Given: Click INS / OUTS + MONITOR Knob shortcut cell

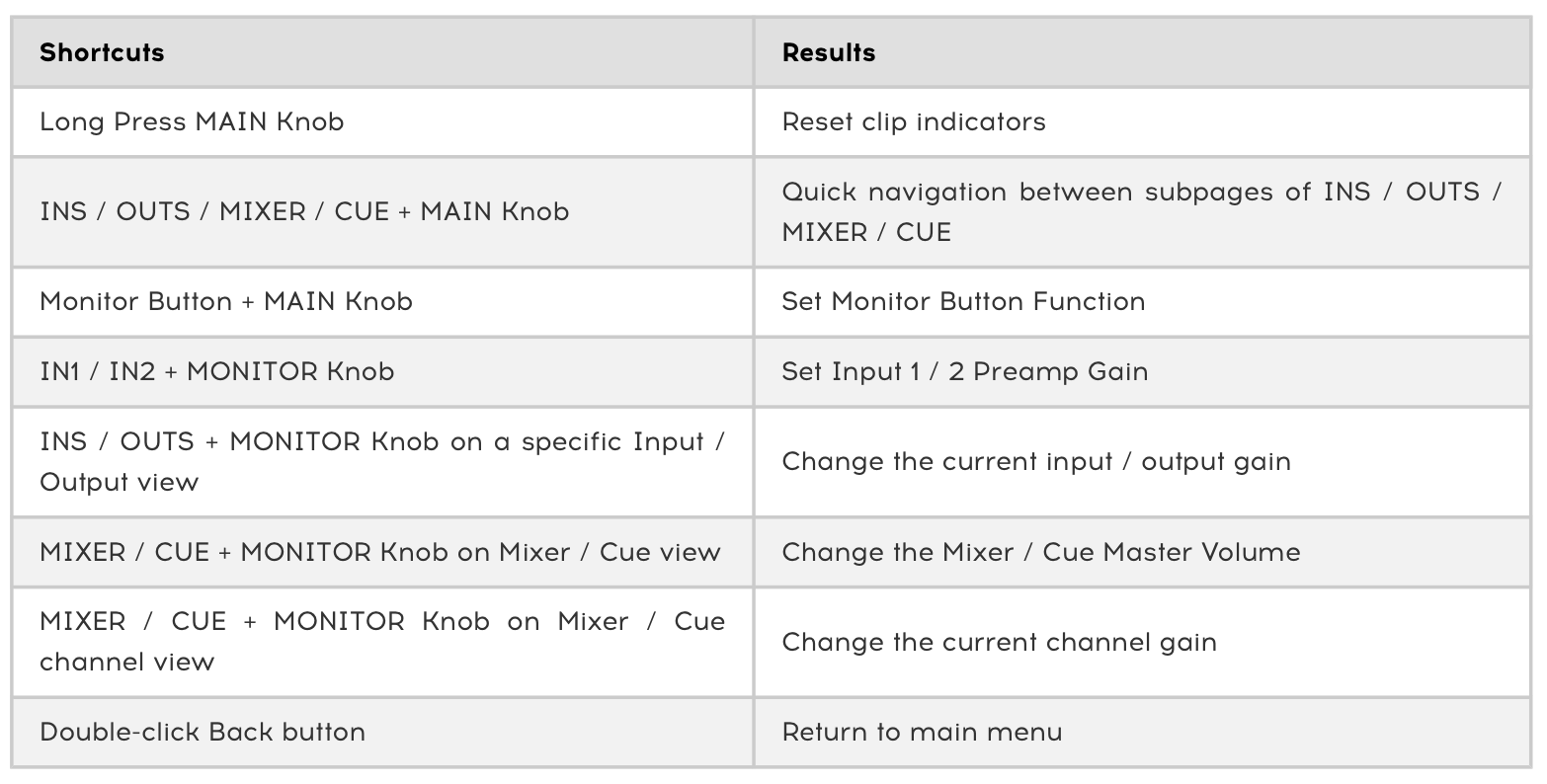Looking at the screenshot, I should click(x=382, y=462).
